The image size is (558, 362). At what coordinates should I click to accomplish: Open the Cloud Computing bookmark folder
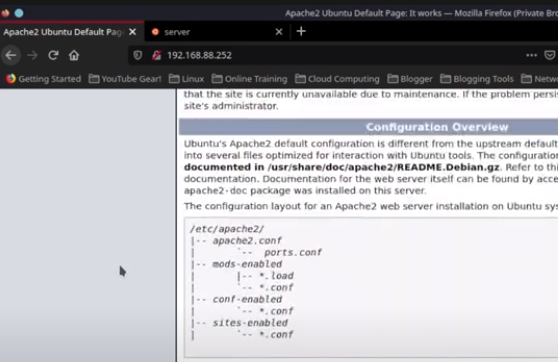(337, 79)
